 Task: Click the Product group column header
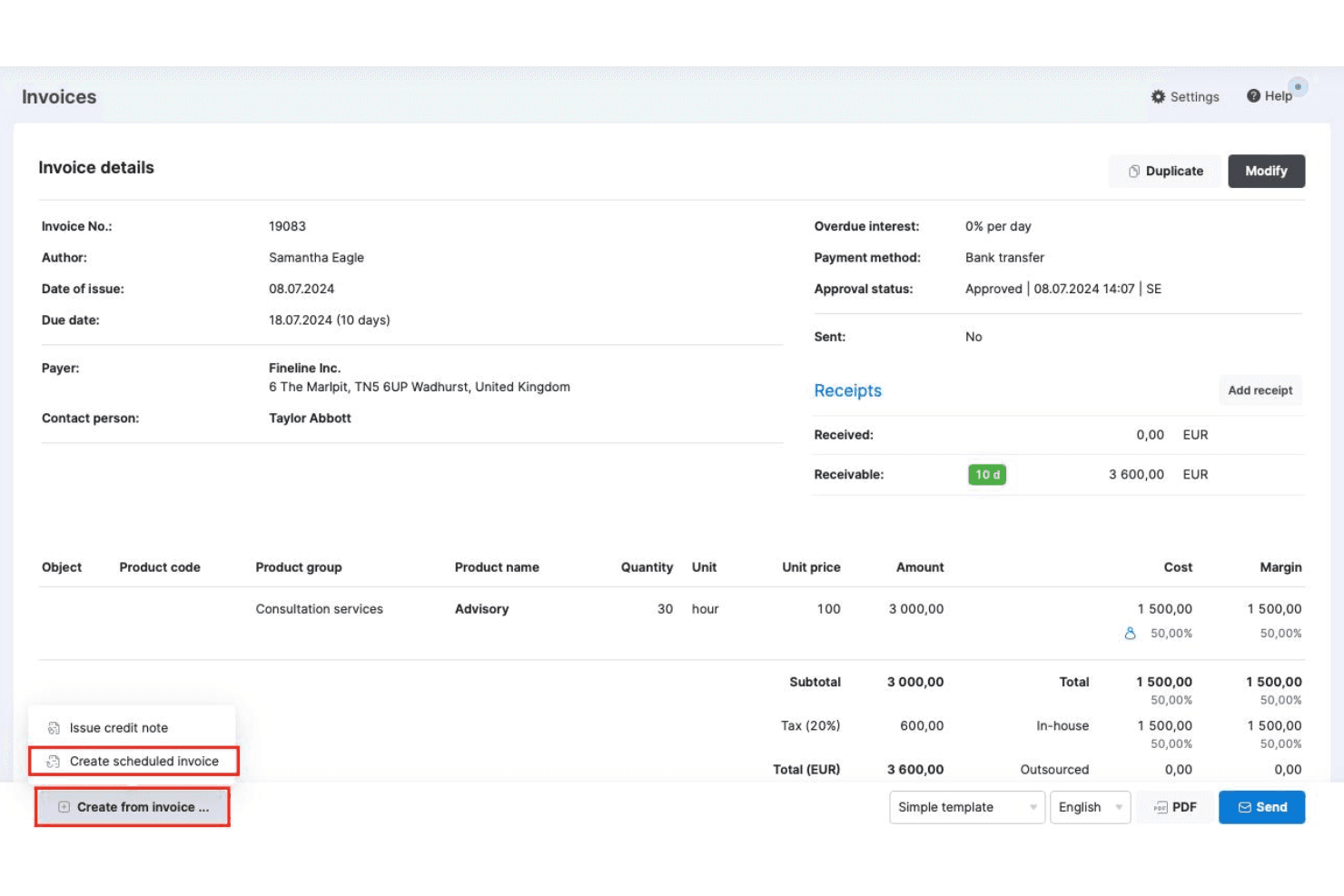299,567
